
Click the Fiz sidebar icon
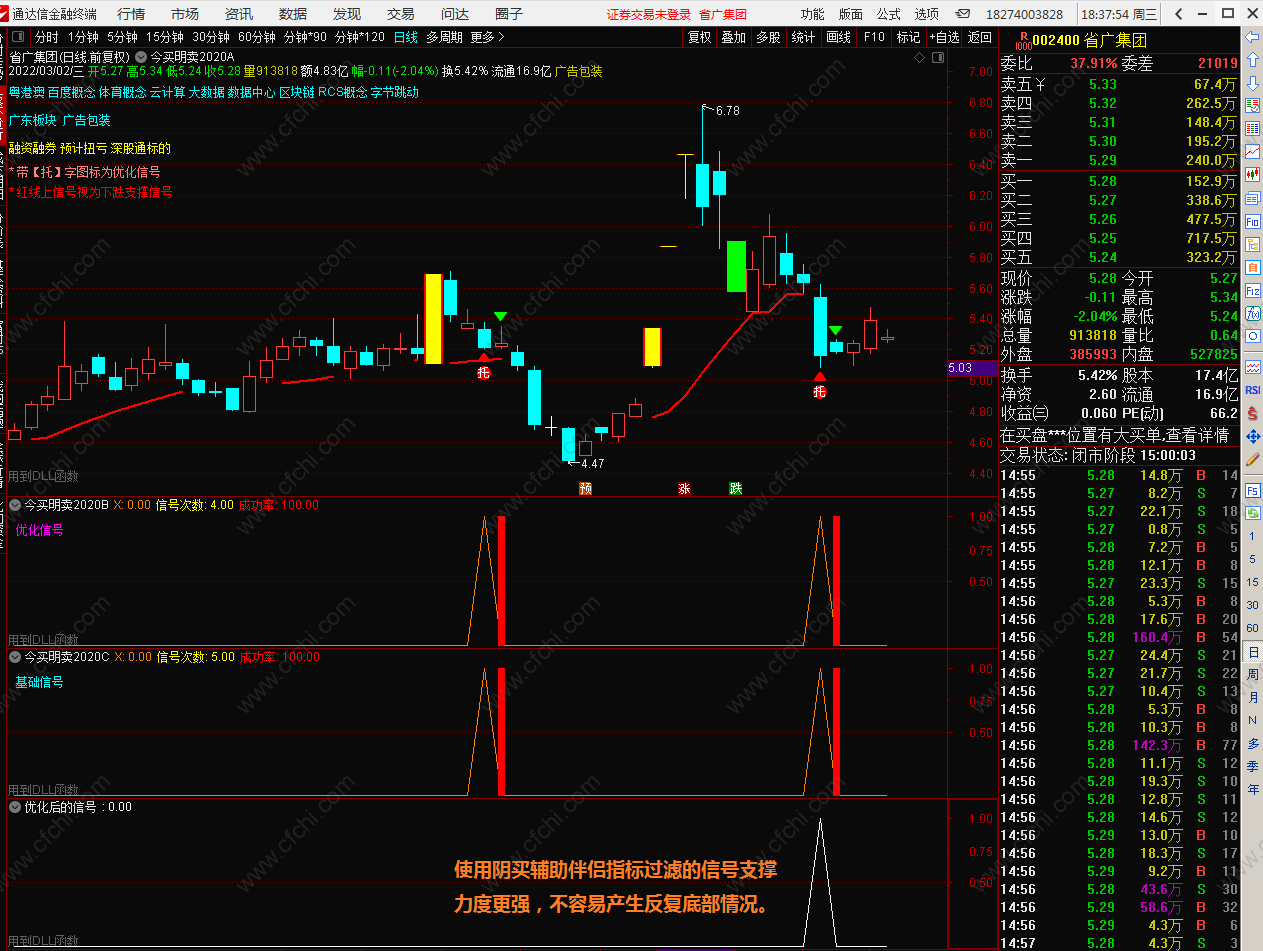[1251, 290]
